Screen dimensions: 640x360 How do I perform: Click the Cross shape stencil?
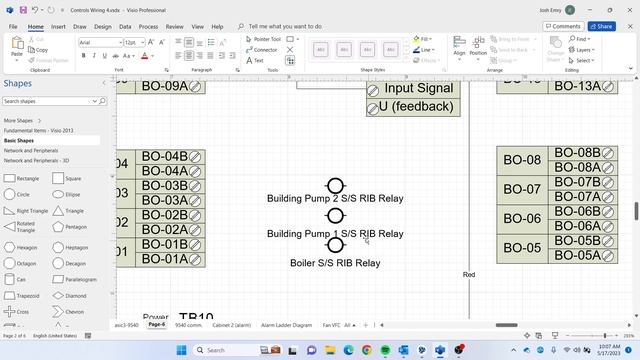[16, 311]
